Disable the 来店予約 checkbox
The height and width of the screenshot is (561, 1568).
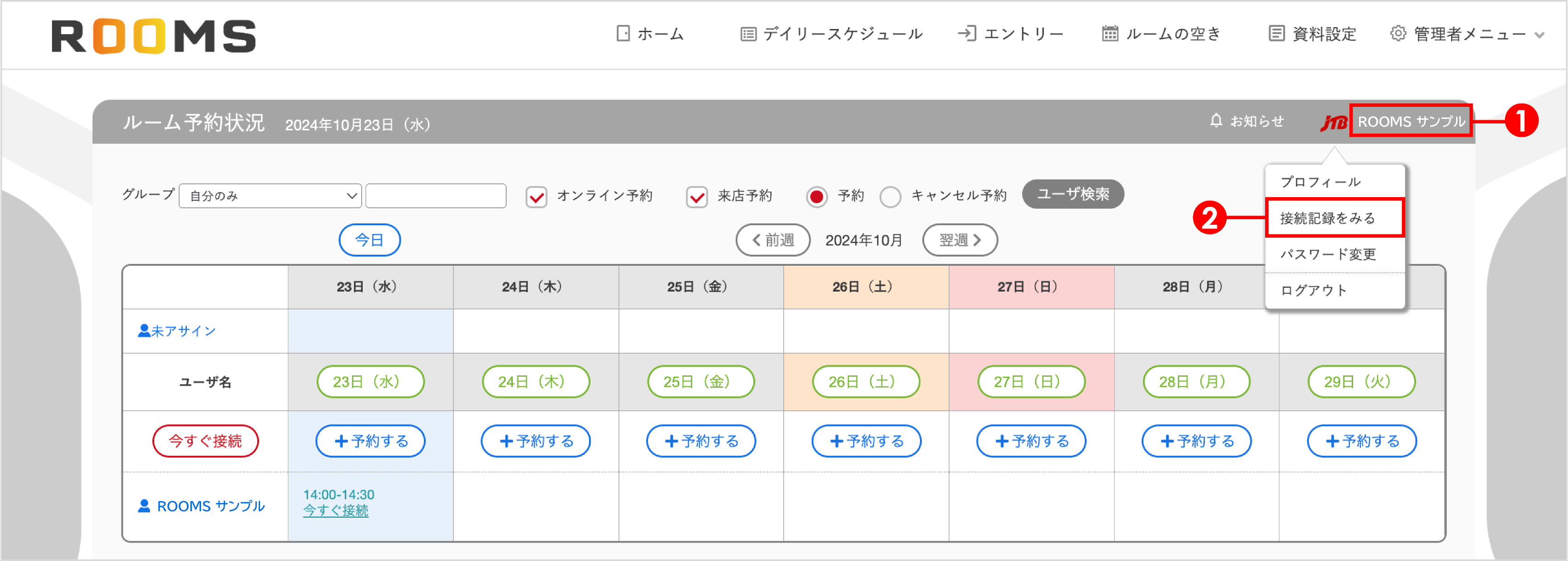tap(696, 196)
